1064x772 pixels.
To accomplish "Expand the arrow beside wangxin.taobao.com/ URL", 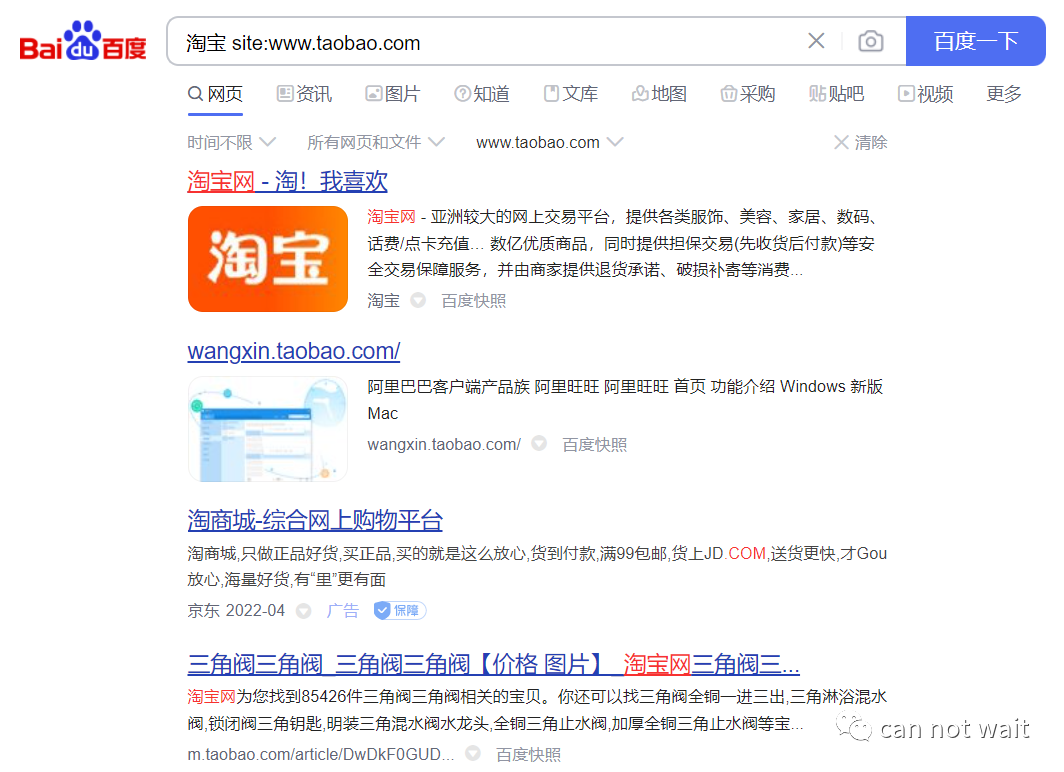I will click(x=539, y=444).
